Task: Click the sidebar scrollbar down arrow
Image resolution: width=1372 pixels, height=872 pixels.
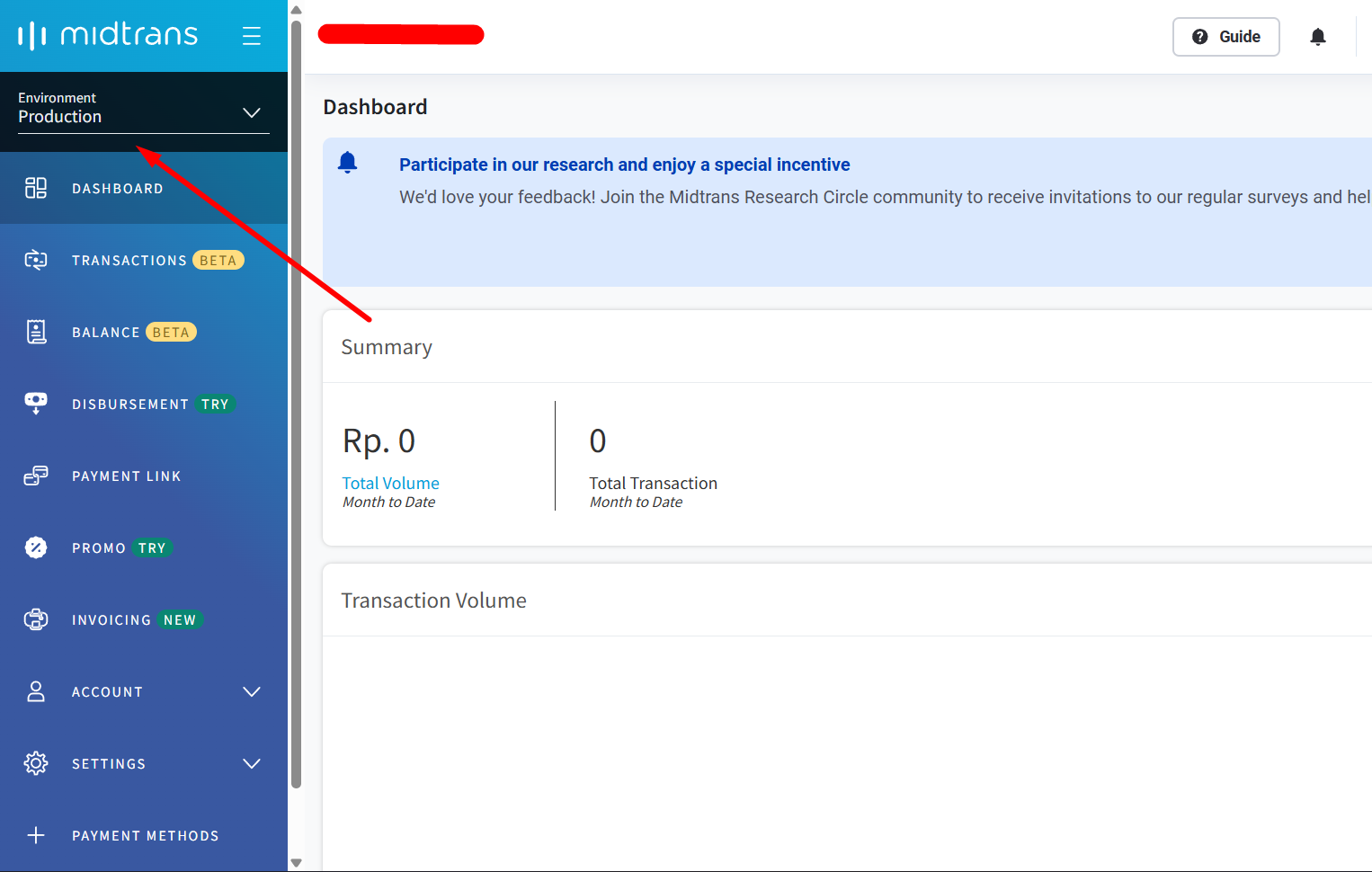Action: tap(296, 862)
